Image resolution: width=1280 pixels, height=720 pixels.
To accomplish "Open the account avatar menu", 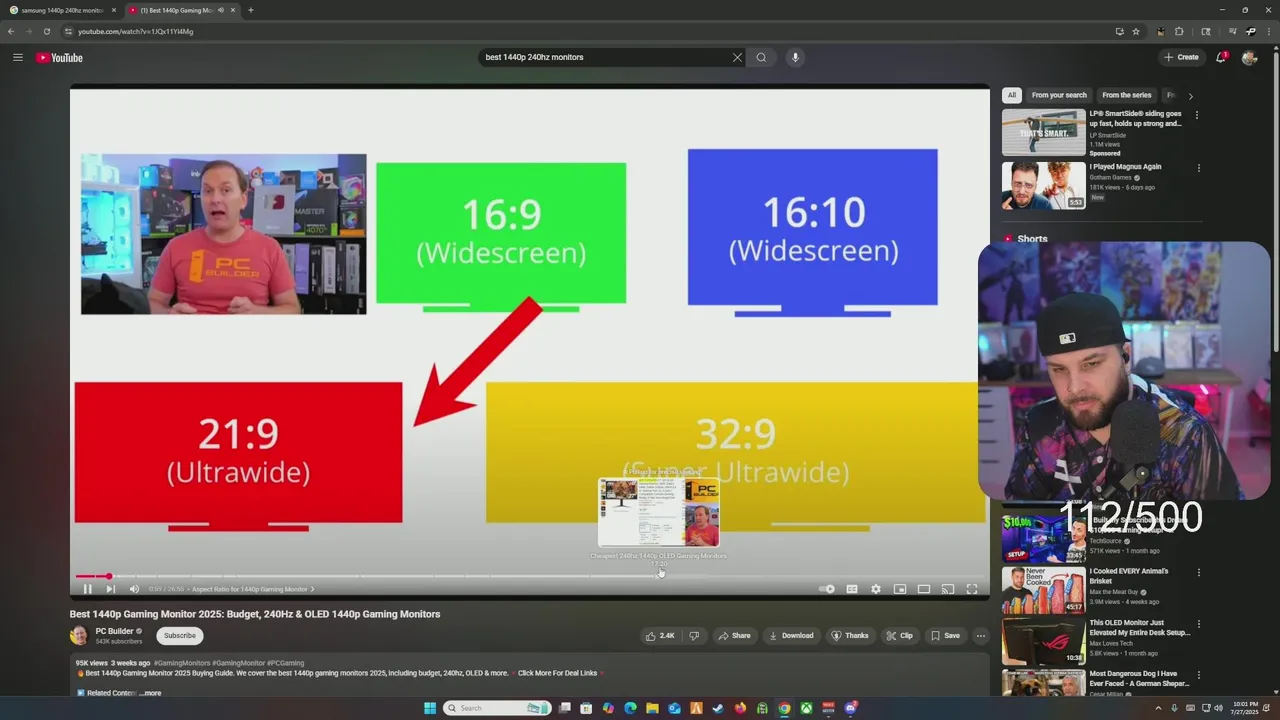I will pos(1249,57).
